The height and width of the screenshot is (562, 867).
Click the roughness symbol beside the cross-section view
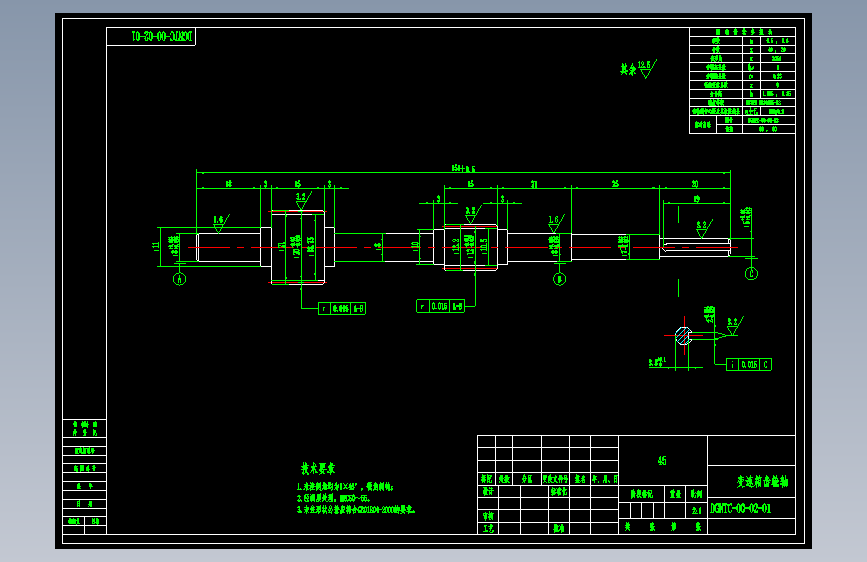[x=735, y=326]
